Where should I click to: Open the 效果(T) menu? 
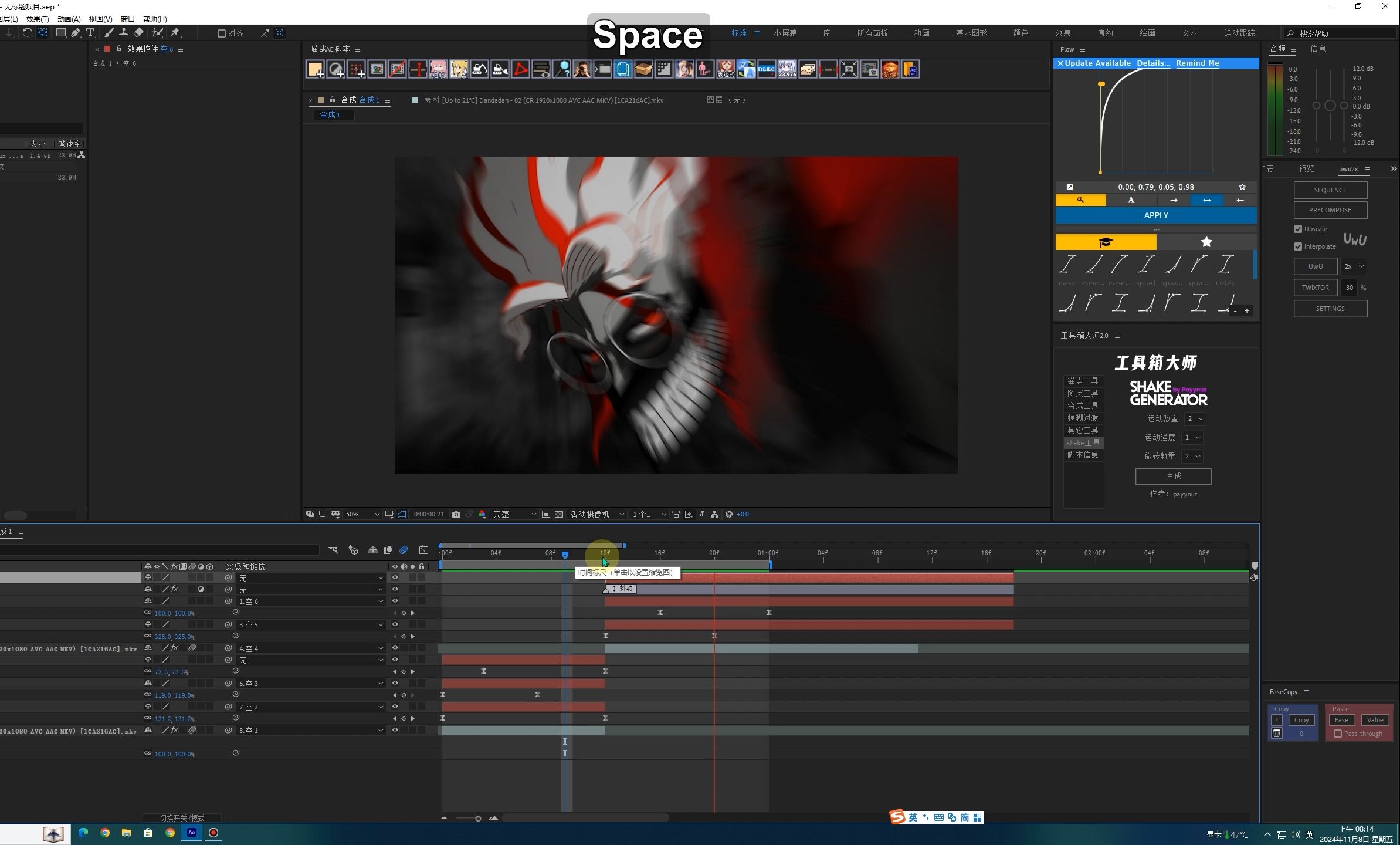pyautogui.click(x=38, y=19)
